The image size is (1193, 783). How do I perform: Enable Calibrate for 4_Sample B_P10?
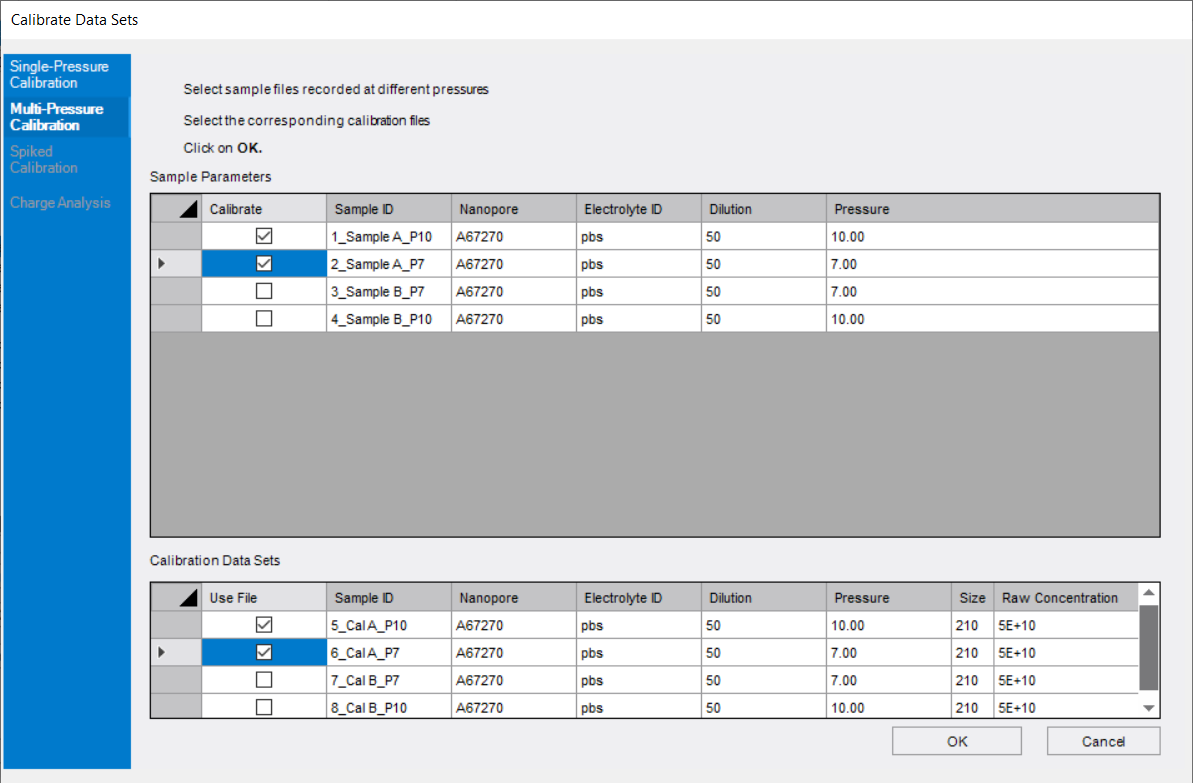pyautogui.click(x=263, y=318)
